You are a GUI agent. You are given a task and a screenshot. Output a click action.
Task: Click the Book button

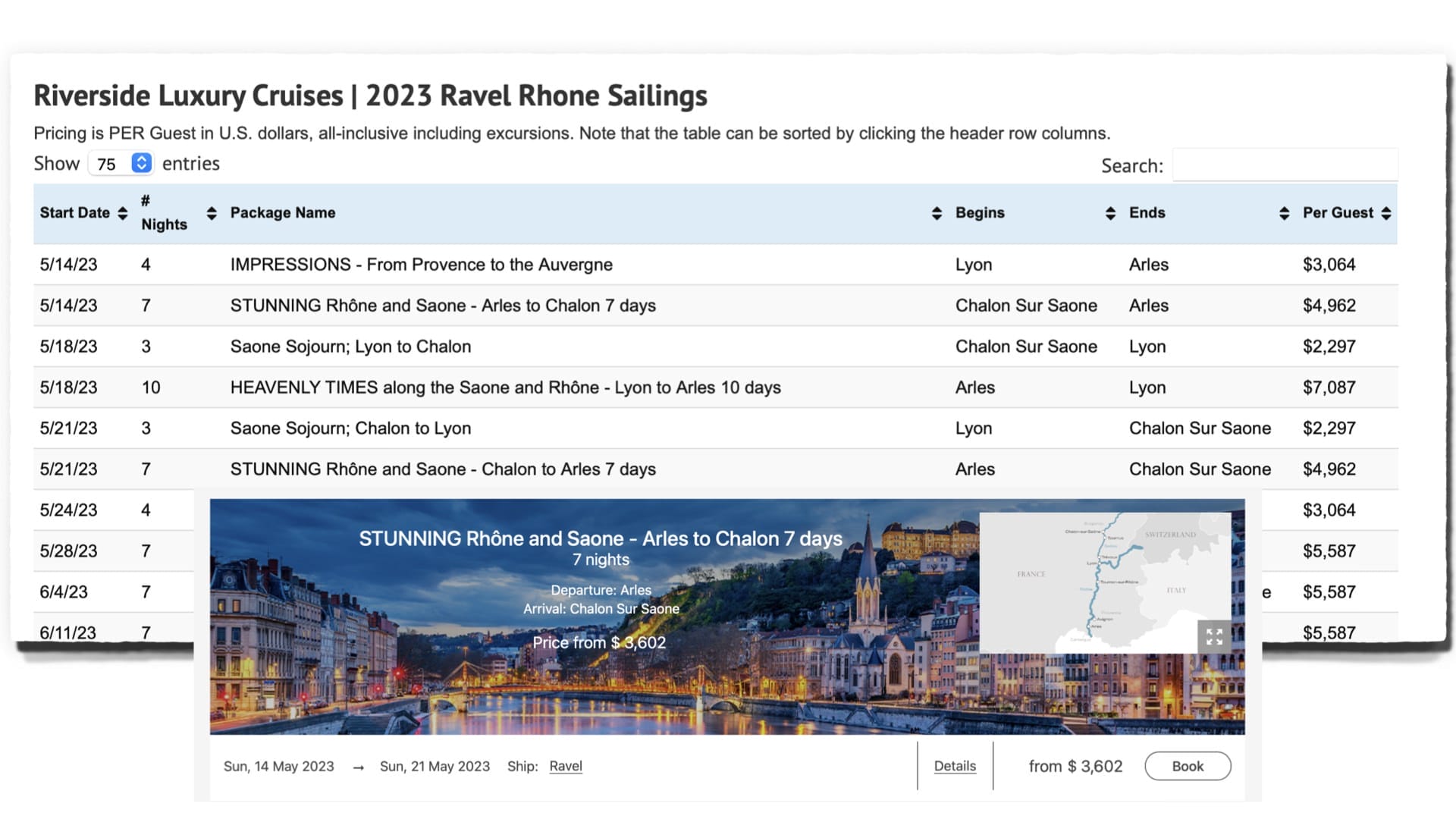click(1188, 766)
